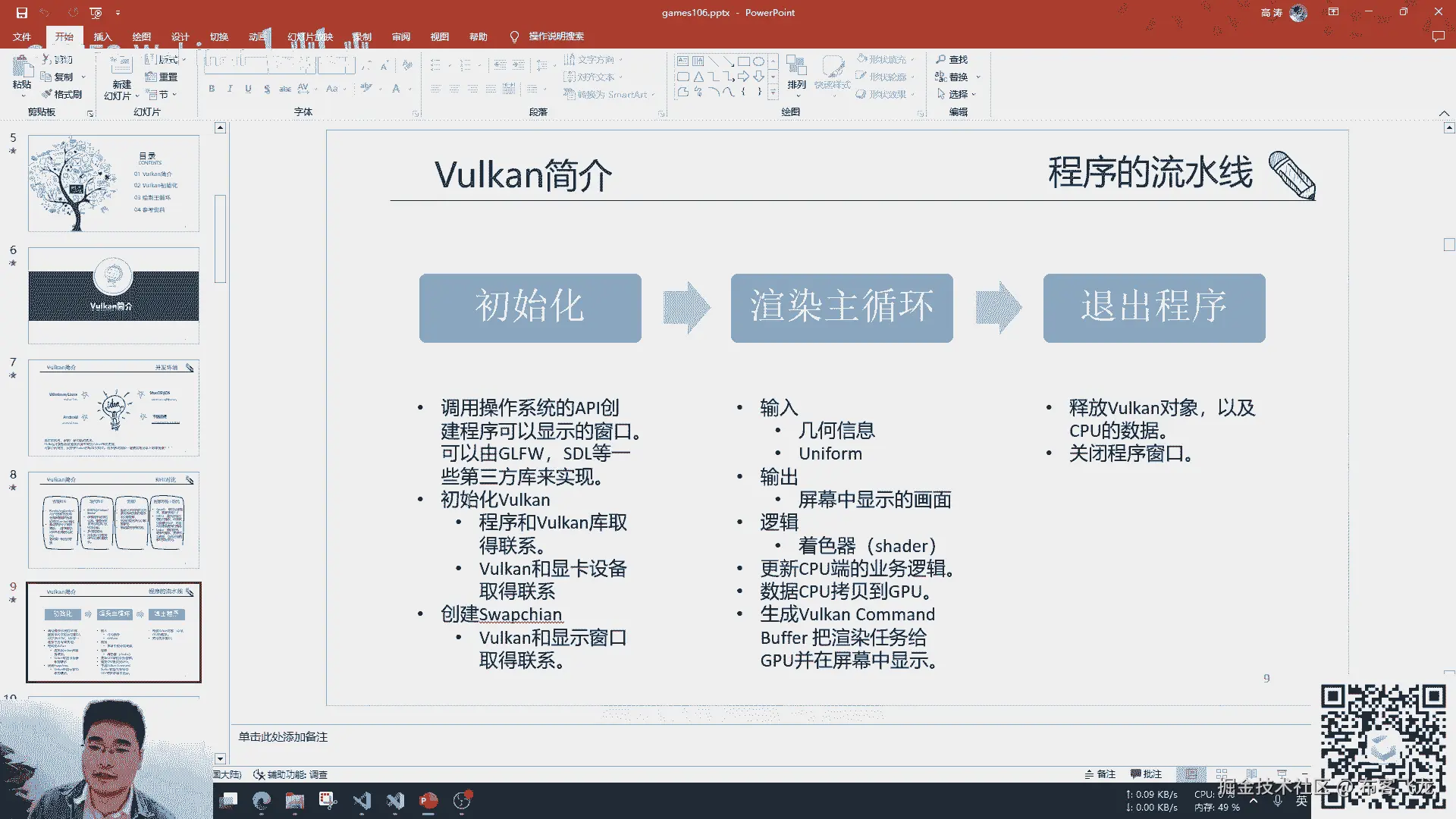Screen dimensions: 1456x819
Task: Open Microsoft Edge from the taskbar
Action: click(x=262, y=801)
